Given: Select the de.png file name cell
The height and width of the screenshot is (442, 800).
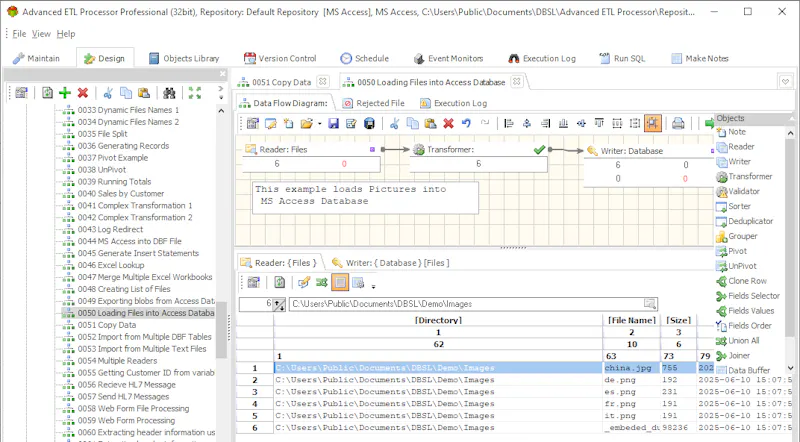Looking at the screenshot, I should (631, 380).
